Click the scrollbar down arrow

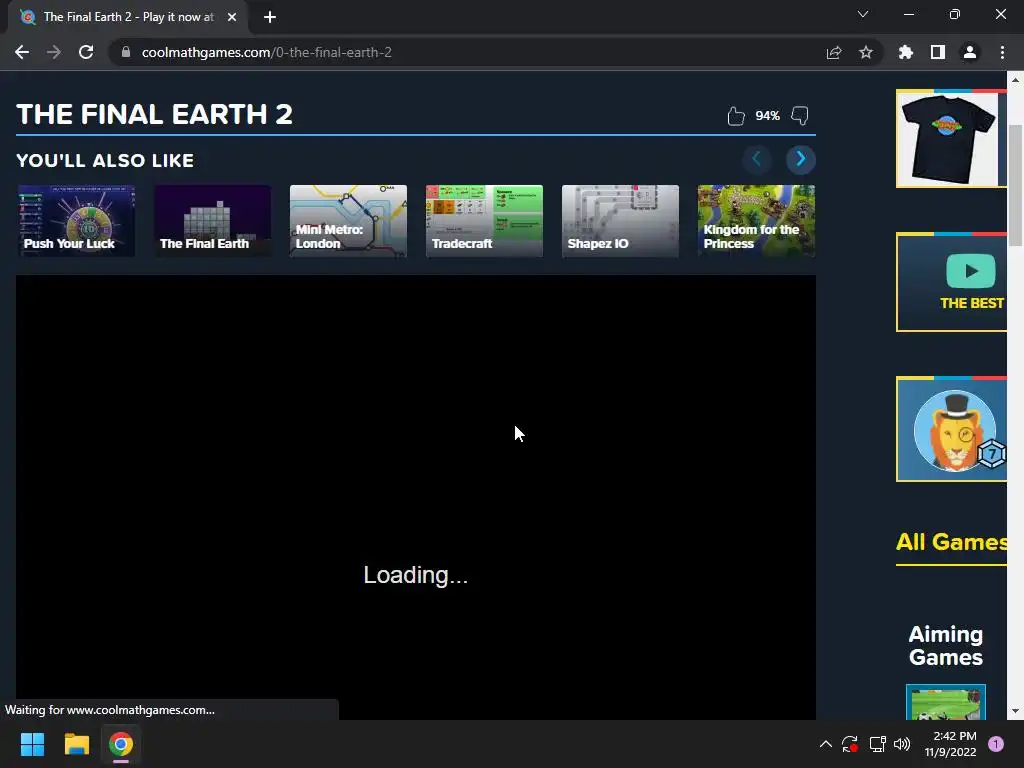tap(1015, 711)
